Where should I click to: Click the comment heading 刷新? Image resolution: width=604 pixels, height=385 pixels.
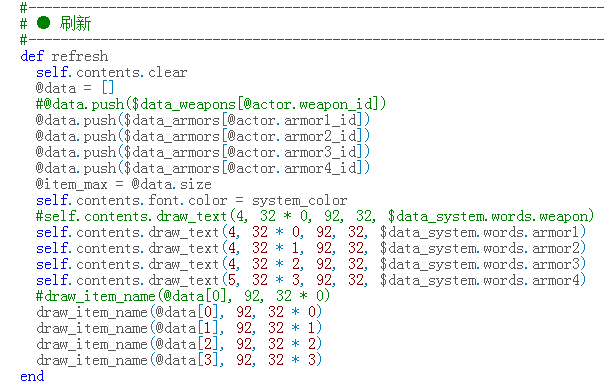point(75,24)
